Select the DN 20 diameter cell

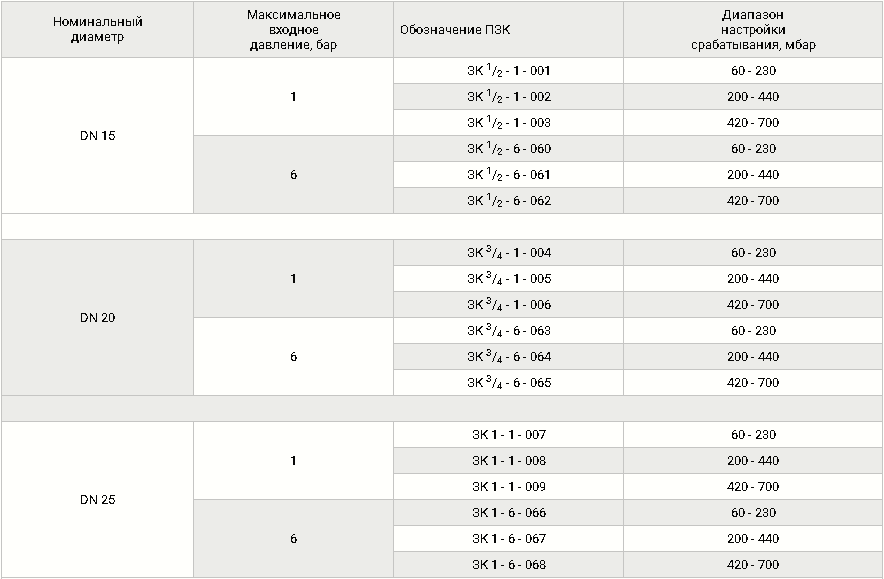98,317
